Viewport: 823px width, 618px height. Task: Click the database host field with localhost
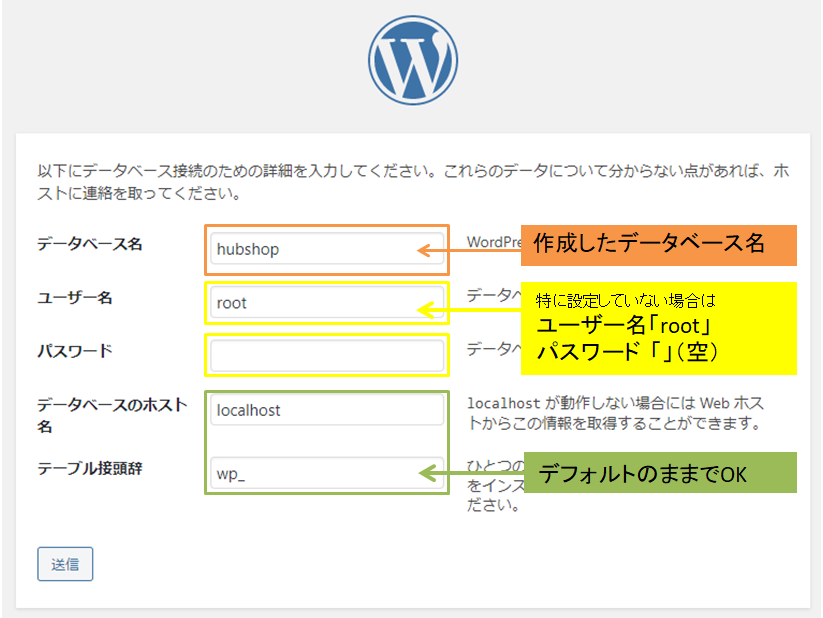click(x=327, y=410)
